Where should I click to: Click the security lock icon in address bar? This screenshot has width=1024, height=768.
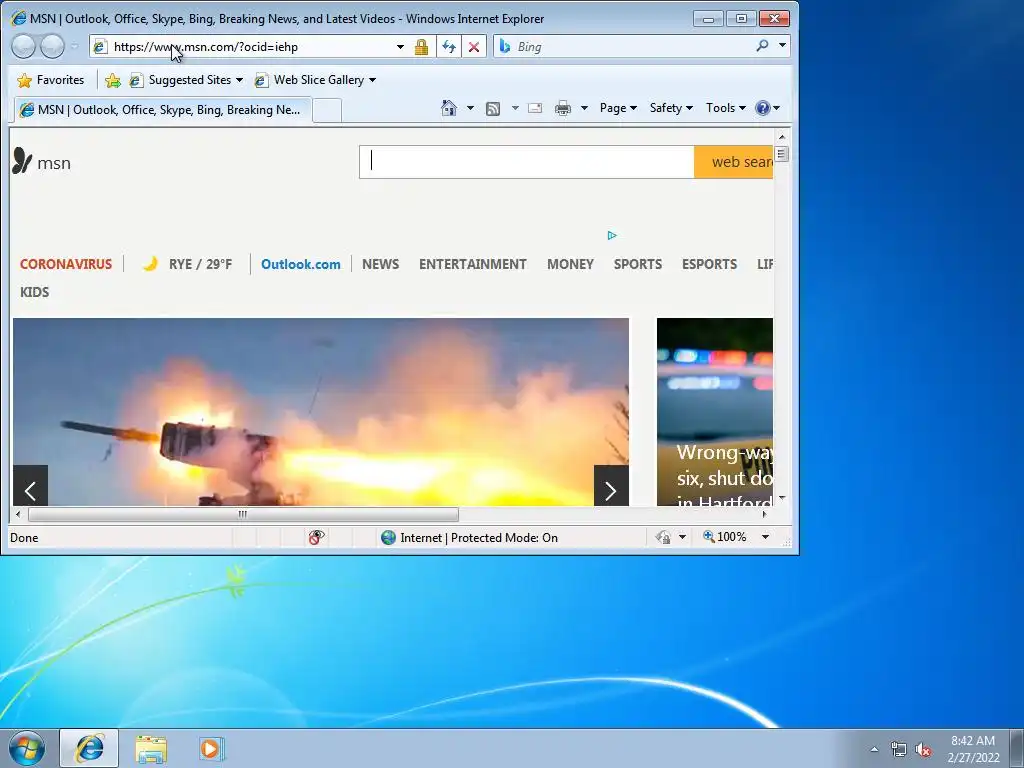[421, 47]
